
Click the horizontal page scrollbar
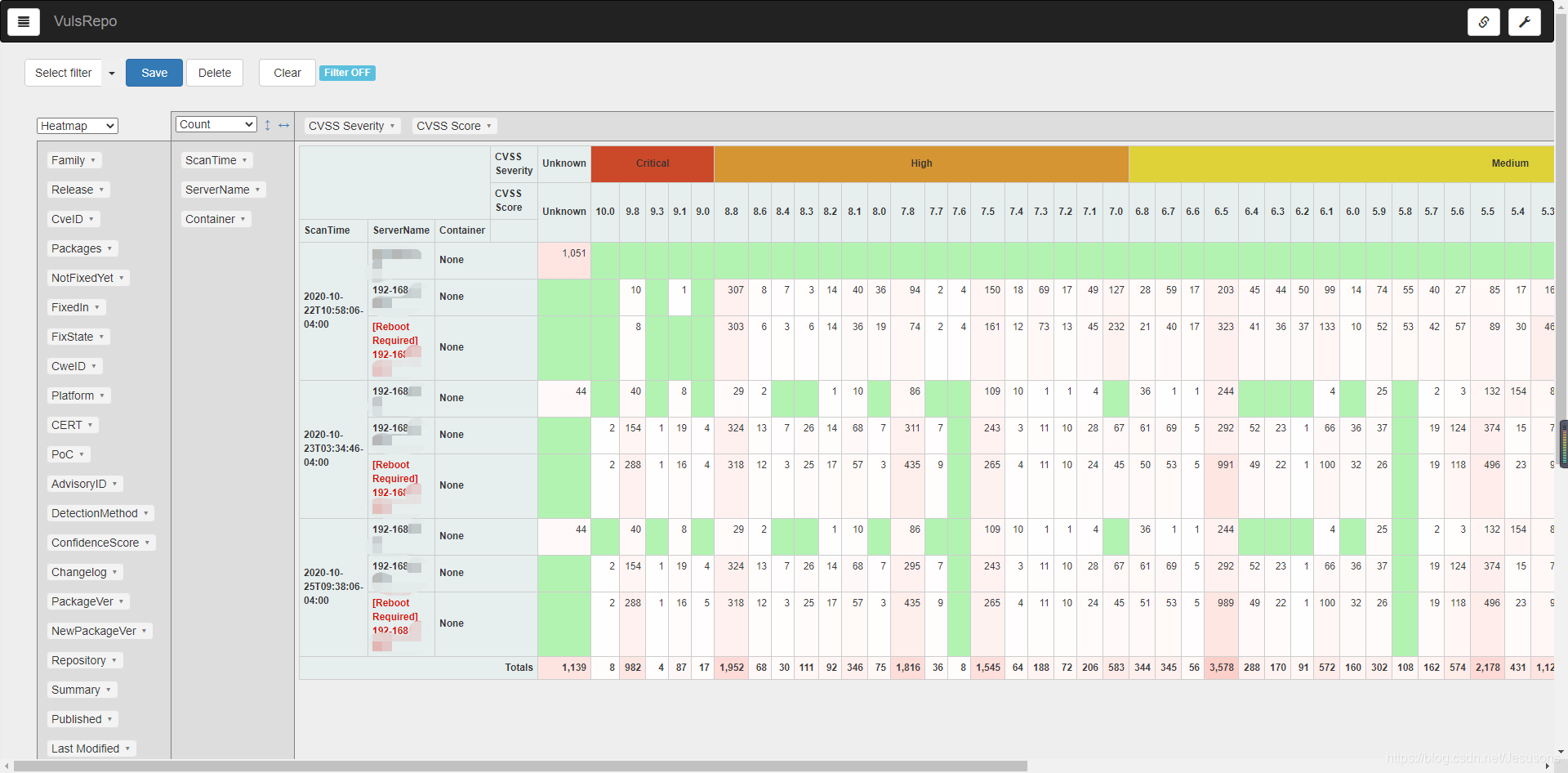(x=520, y=766)
